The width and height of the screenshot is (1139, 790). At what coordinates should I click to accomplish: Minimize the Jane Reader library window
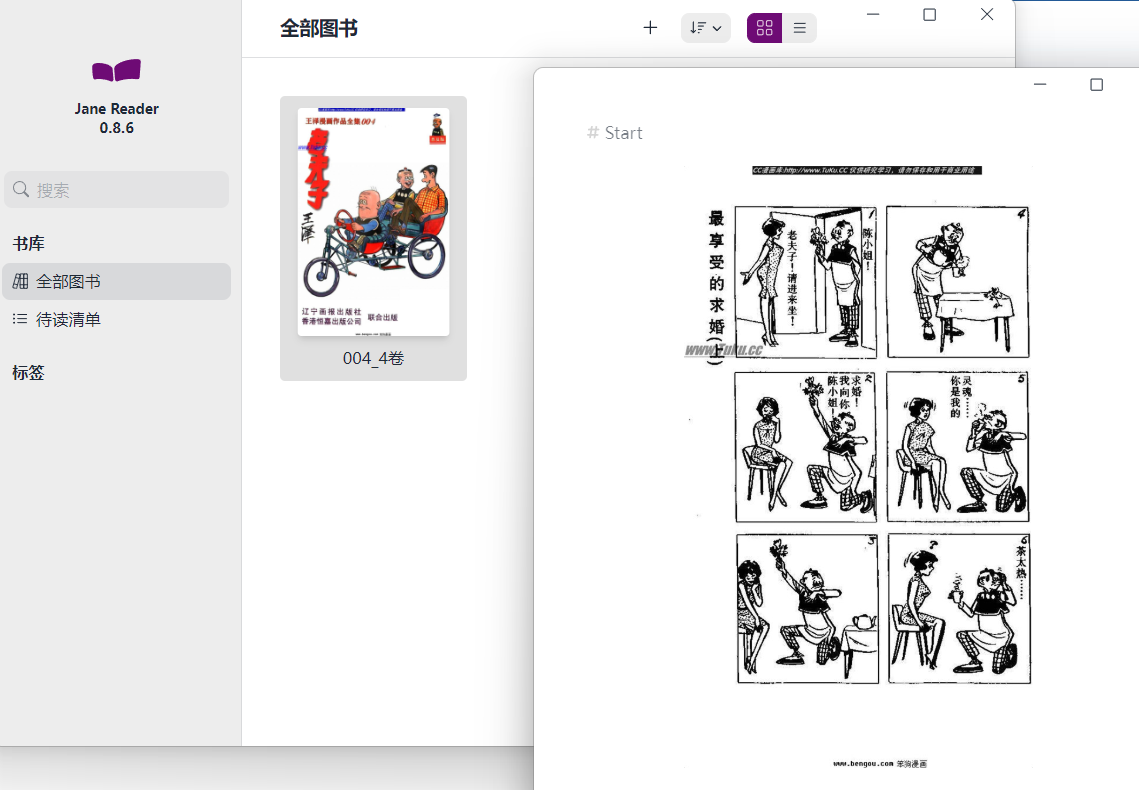tap(873, 15)
